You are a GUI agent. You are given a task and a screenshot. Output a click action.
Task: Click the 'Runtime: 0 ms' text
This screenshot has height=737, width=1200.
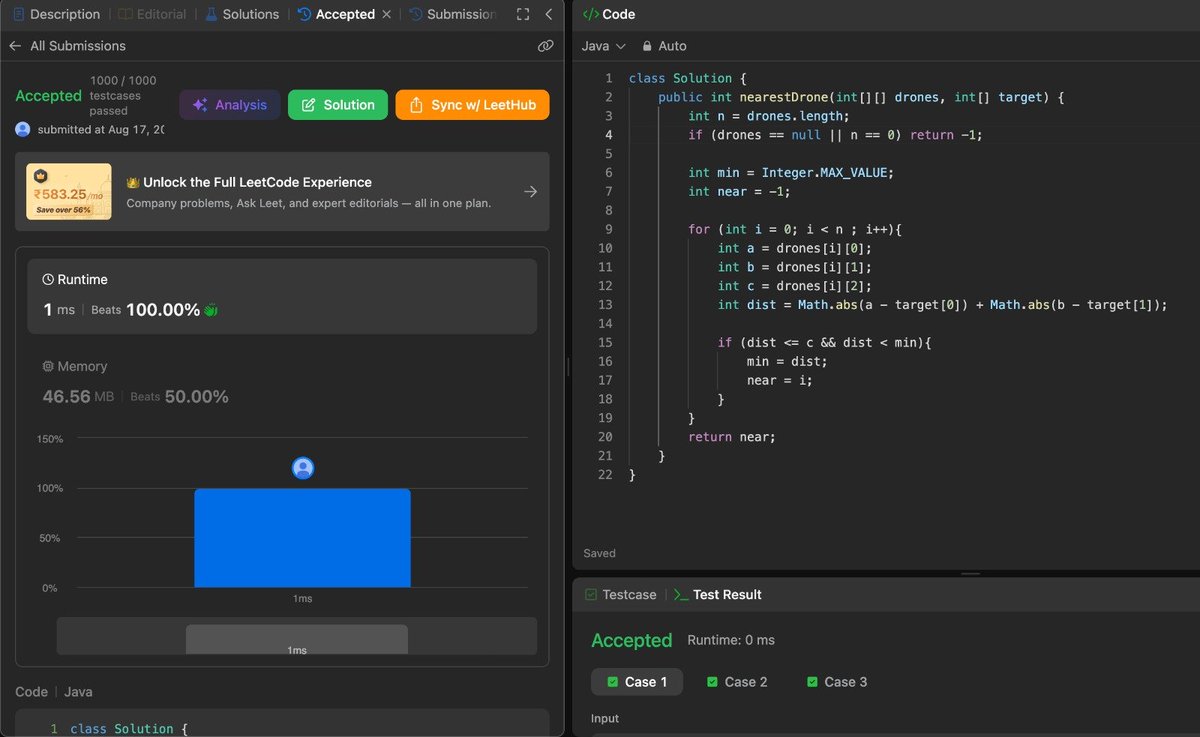pos(731,640)
